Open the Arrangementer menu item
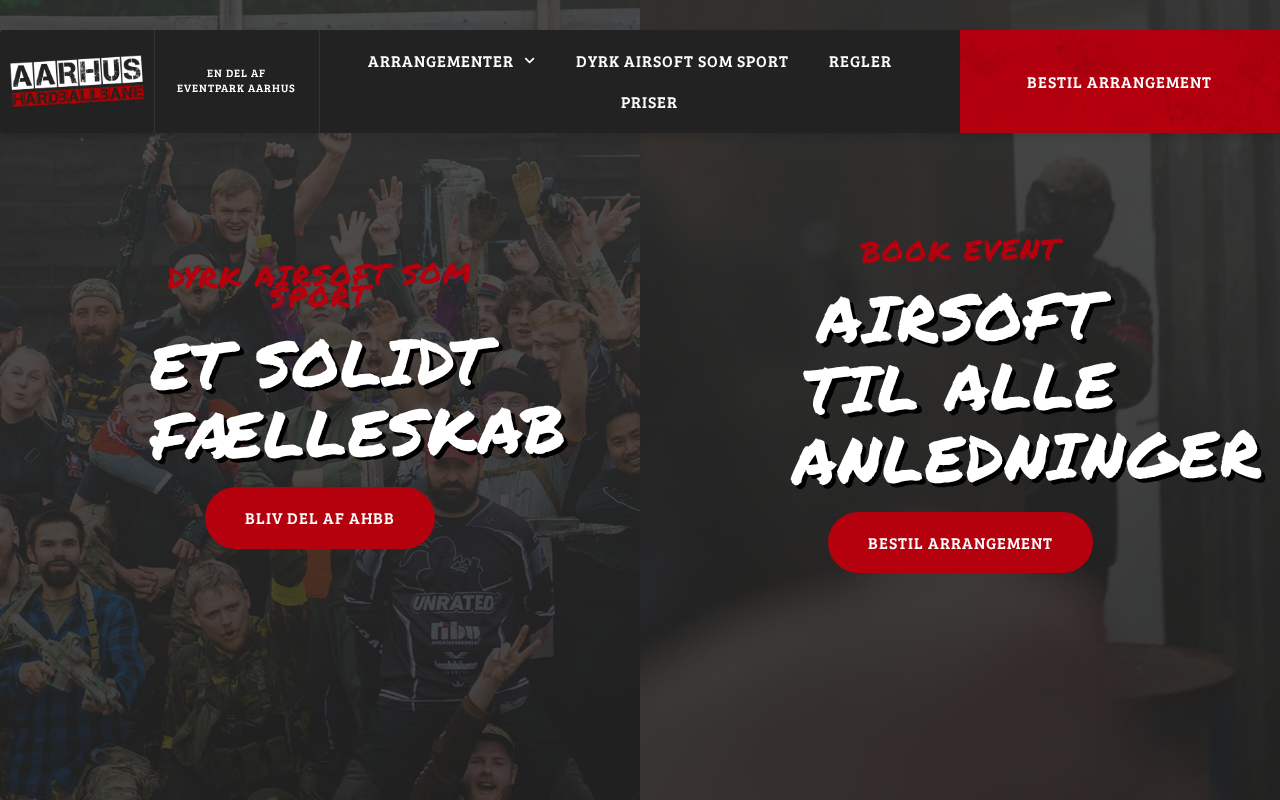 click(x=451, y=61)
